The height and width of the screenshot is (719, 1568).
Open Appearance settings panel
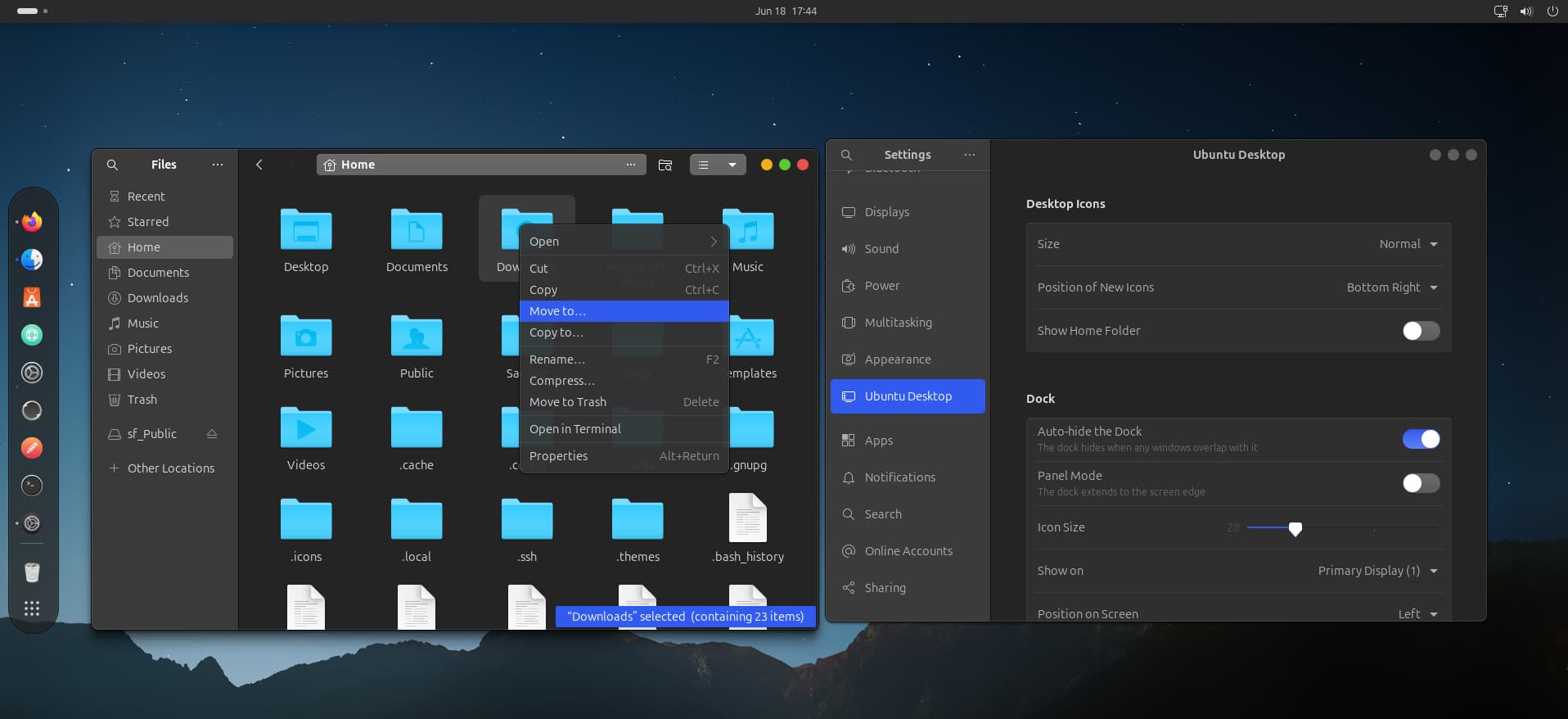[x=908, y=359]
